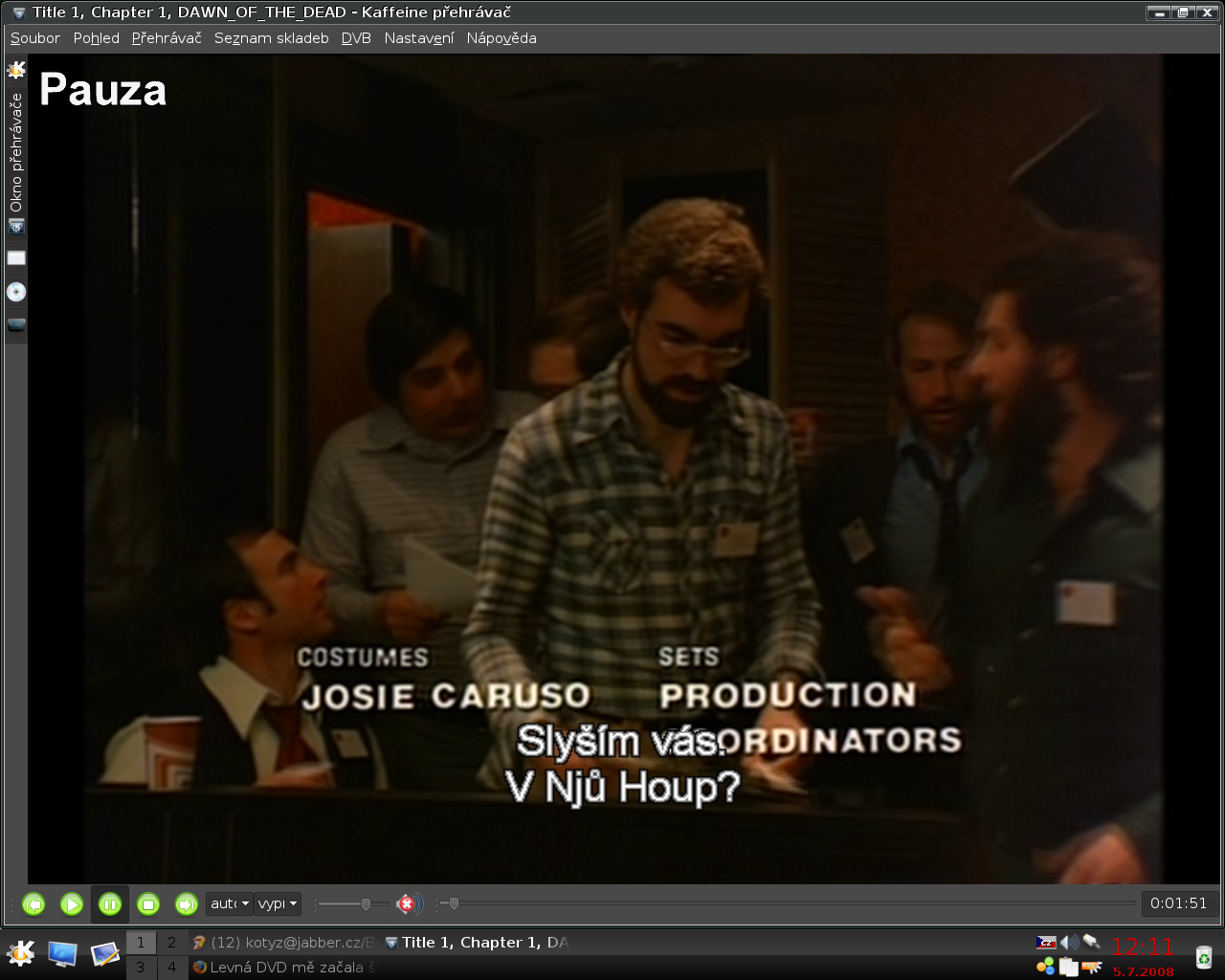Select Title 1, Chapter 1 taskbar entry
The width and height of the screenshot is (1225, 980).
pyautogui.click(x=477, y=943)
